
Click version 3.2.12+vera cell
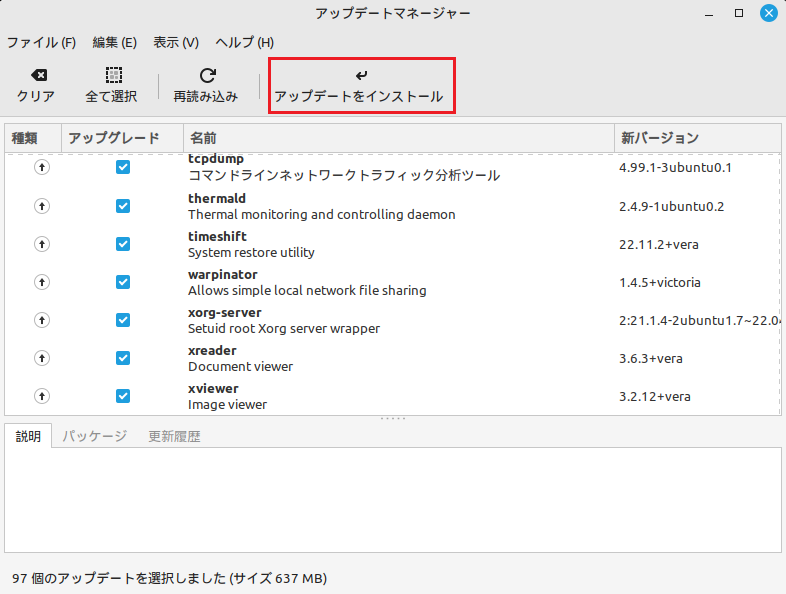[655, 397]
